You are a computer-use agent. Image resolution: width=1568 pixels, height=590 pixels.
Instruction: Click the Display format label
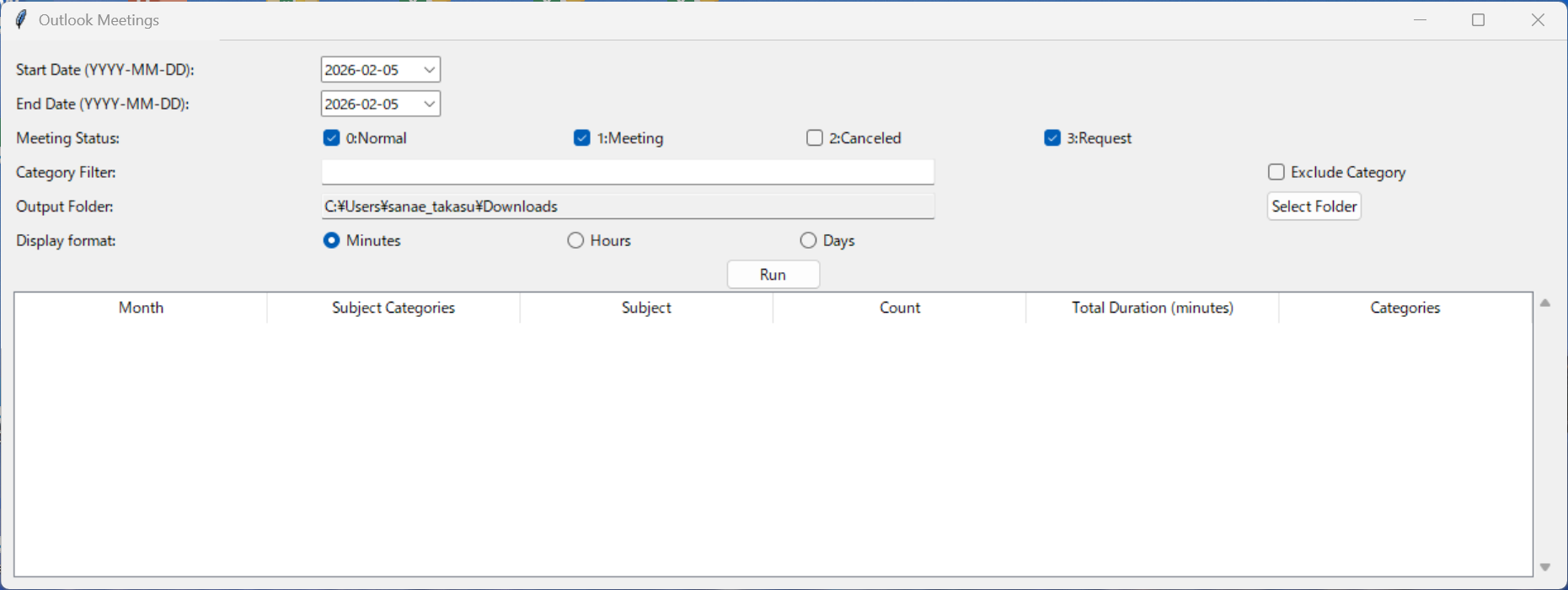(x=66, y=240)
